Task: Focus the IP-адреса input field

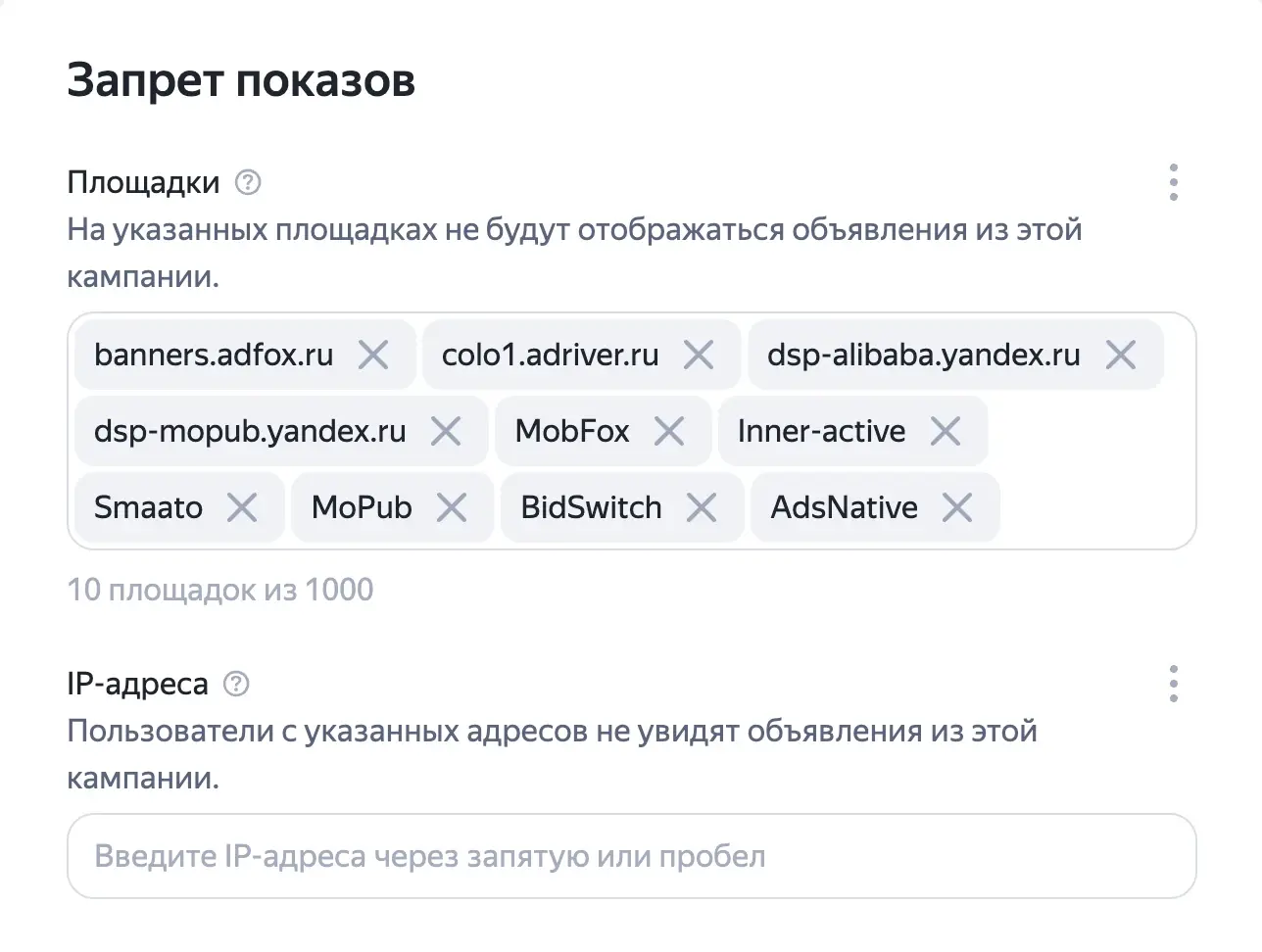Action: [632, 856]
